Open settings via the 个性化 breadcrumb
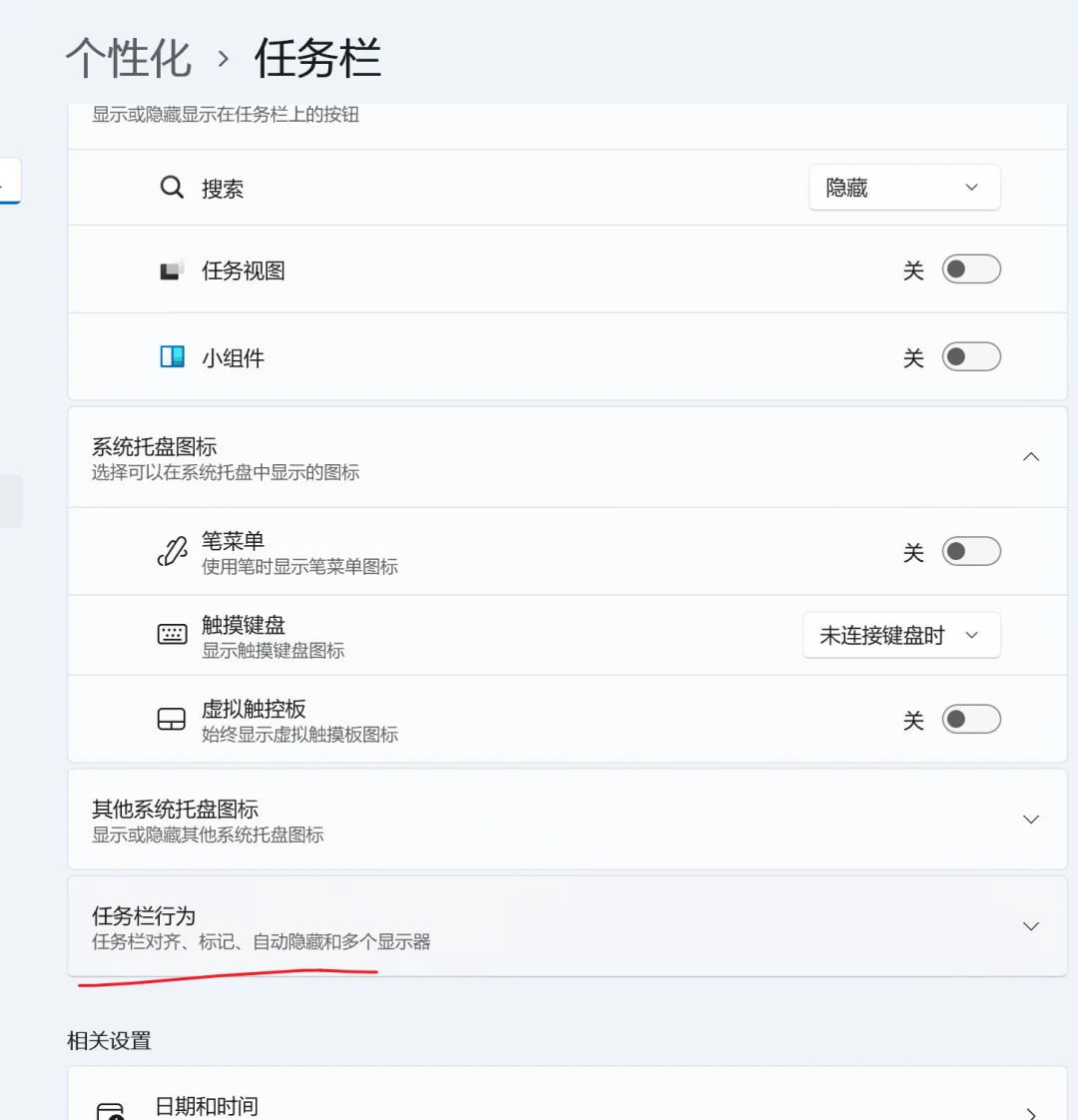Image resolution: width=1078 pixels, height=1120 pixels. [129, 58]
